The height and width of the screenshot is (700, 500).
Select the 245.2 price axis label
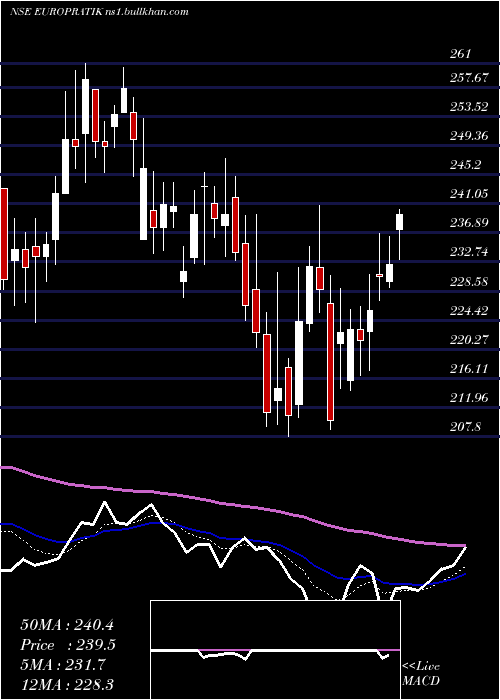(466, 165)
